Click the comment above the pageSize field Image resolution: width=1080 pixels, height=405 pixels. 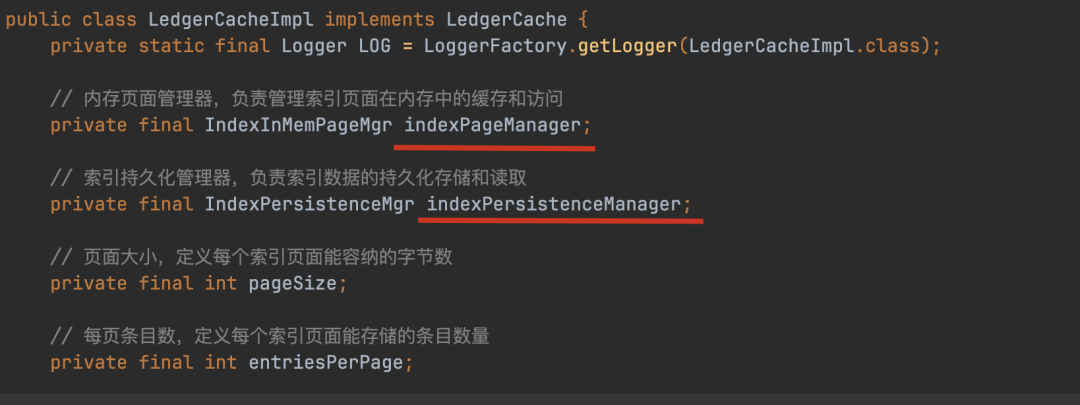(x=251, y=258)
